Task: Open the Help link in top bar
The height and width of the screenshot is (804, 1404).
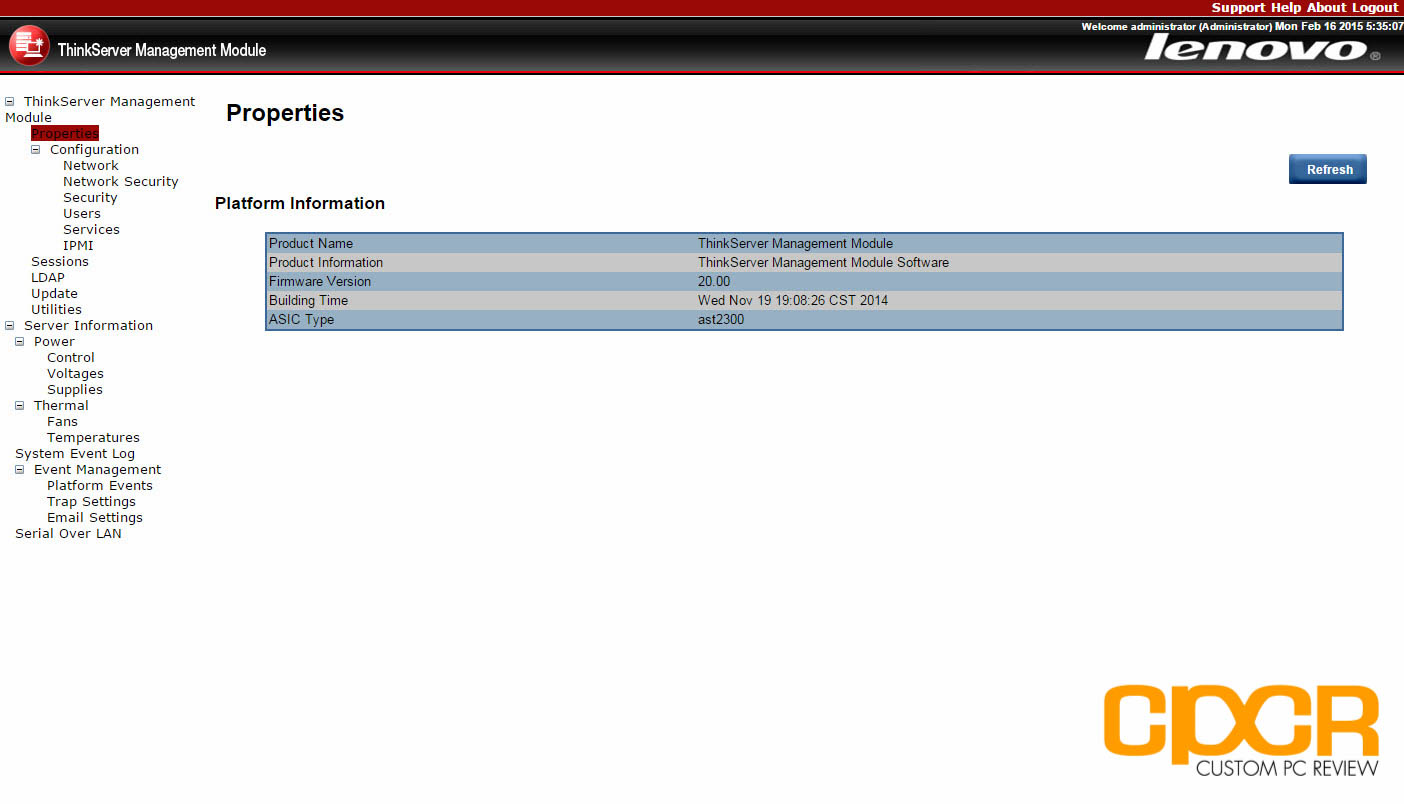Action: pyautogui.click(x=1286, y=8)
